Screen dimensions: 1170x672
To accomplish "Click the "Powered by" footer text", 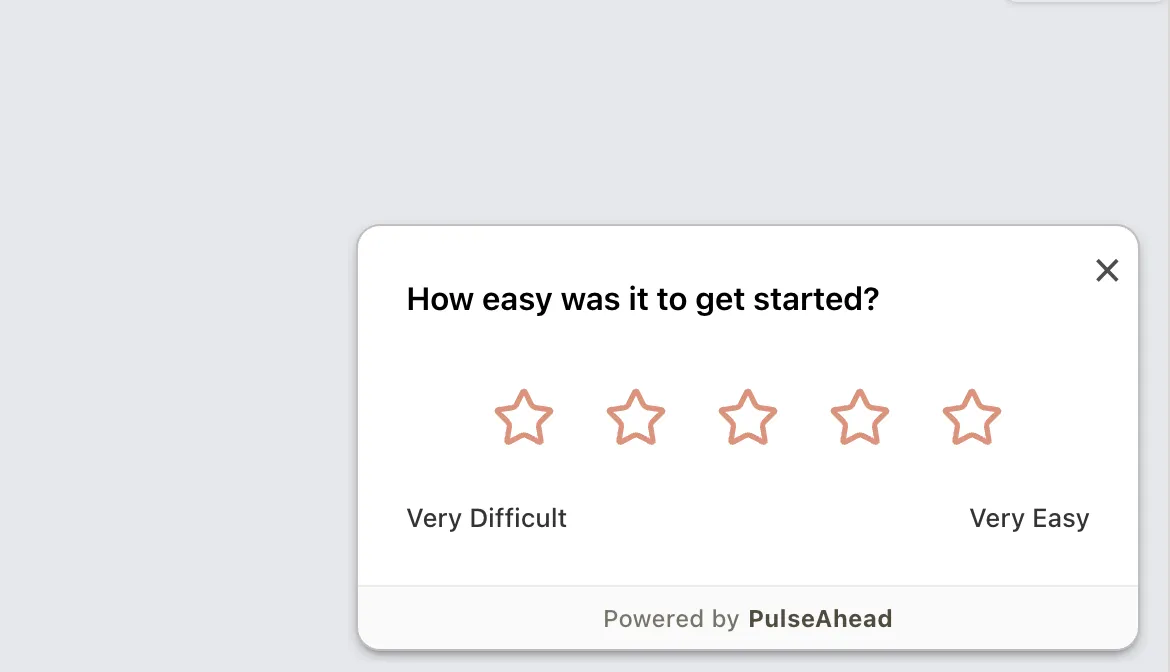I will [x=671, y=619].
